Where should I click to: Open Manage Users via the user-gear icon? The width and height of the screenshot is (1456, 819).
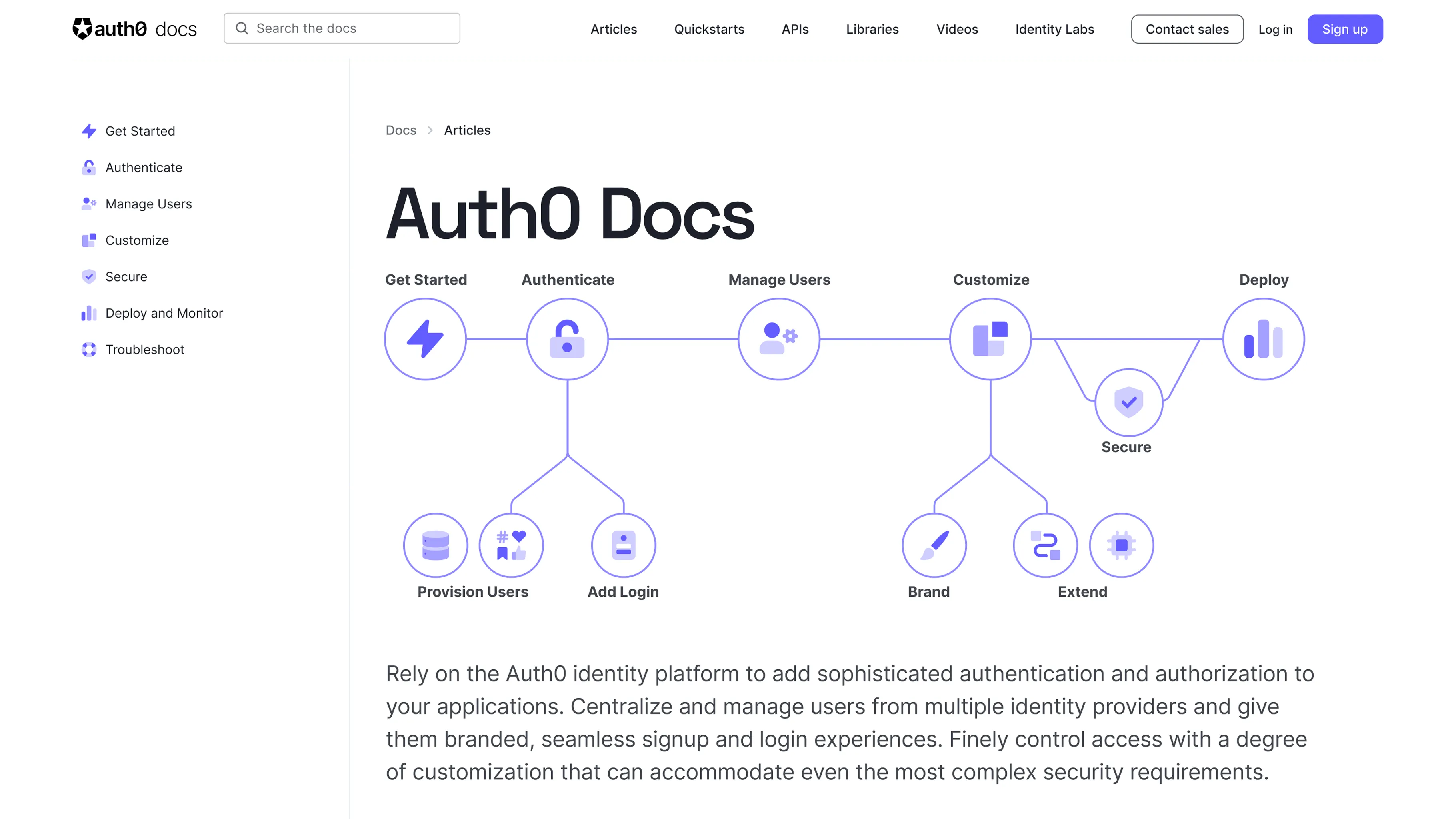(778, 339)
